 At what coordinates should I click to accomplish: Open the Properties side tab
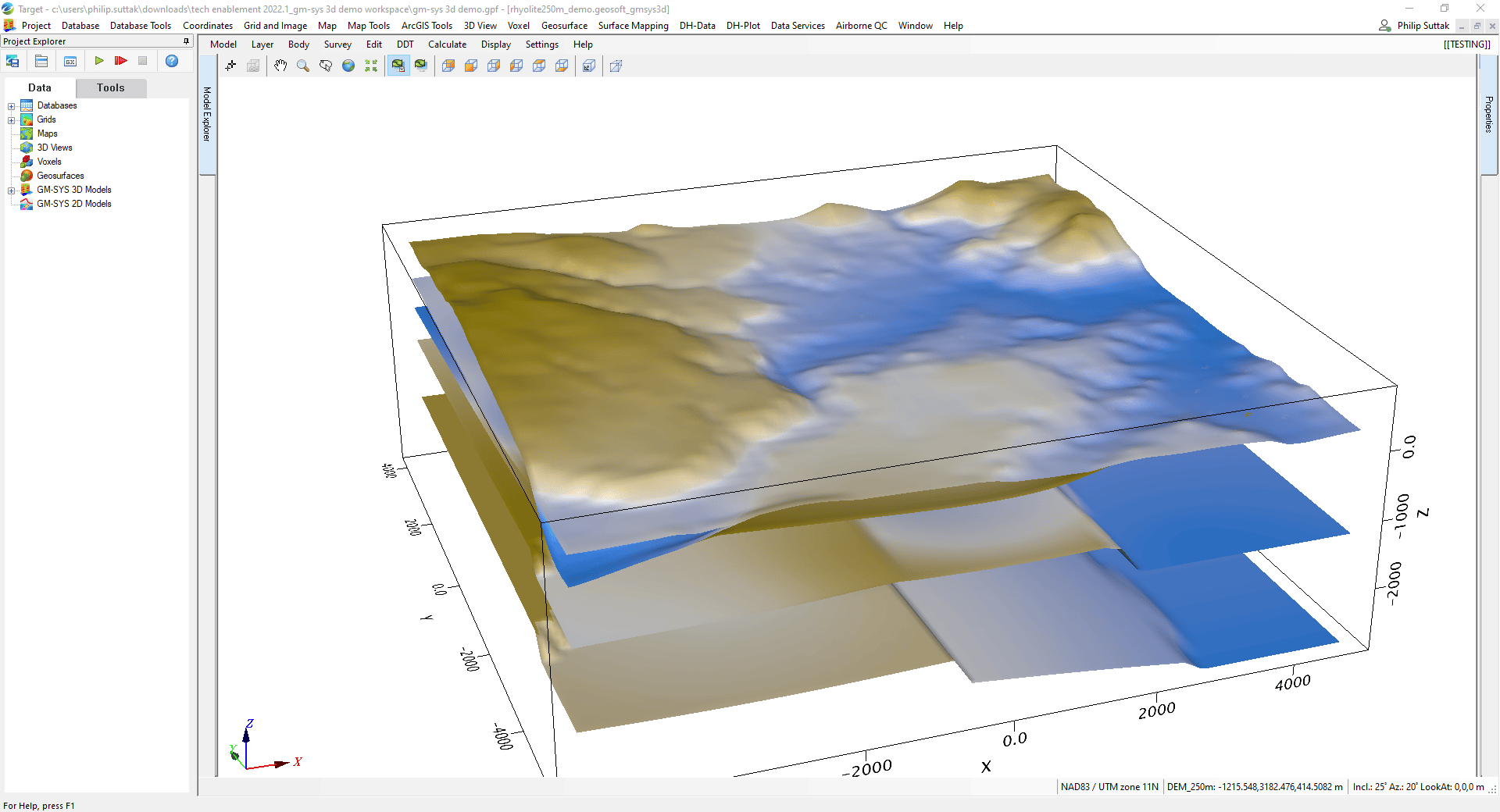(x=1488, y=115)
